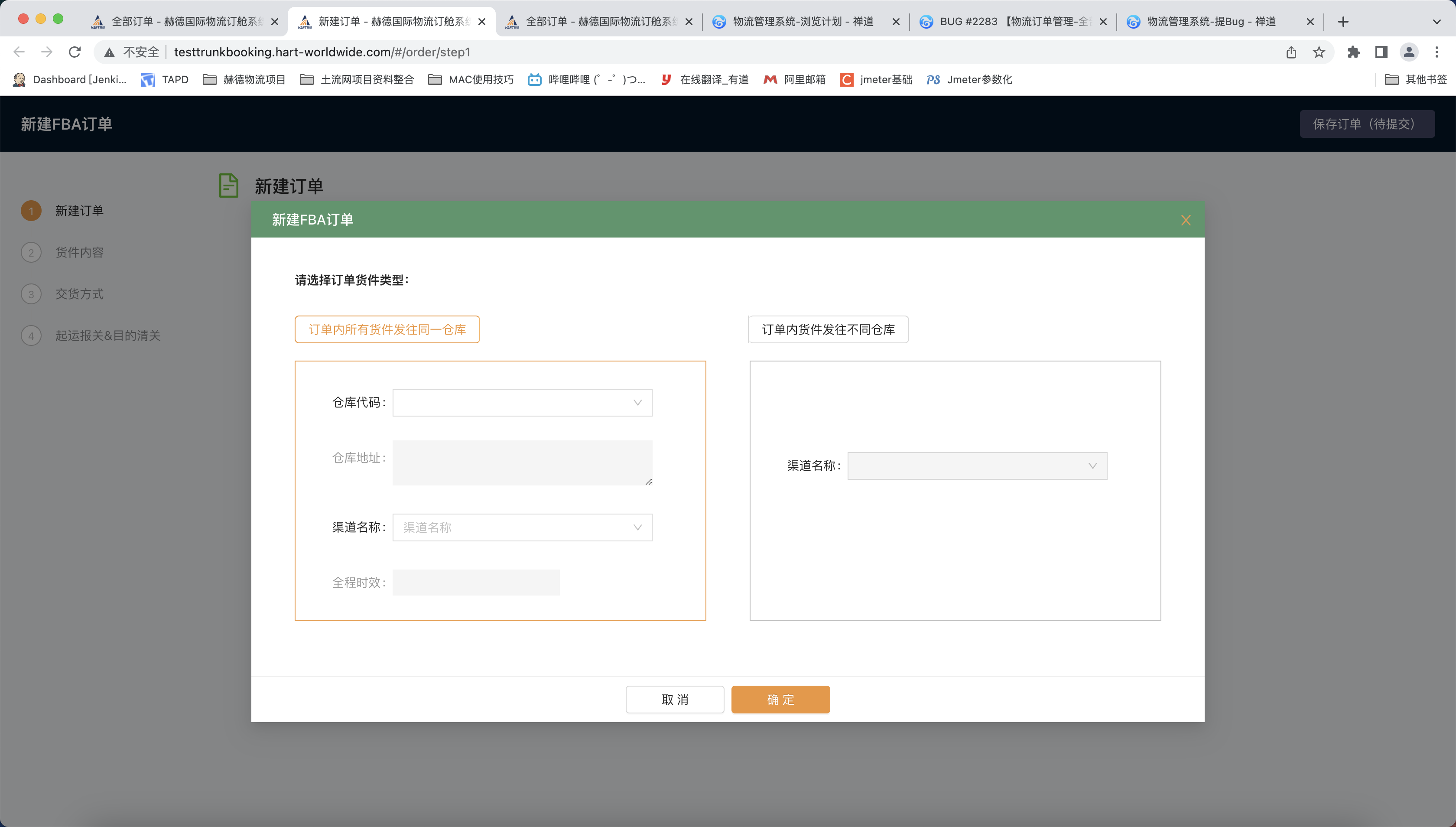The image size is (1456, 827).
Task: Click the new tab plus icon
Action: point(1343,22)
